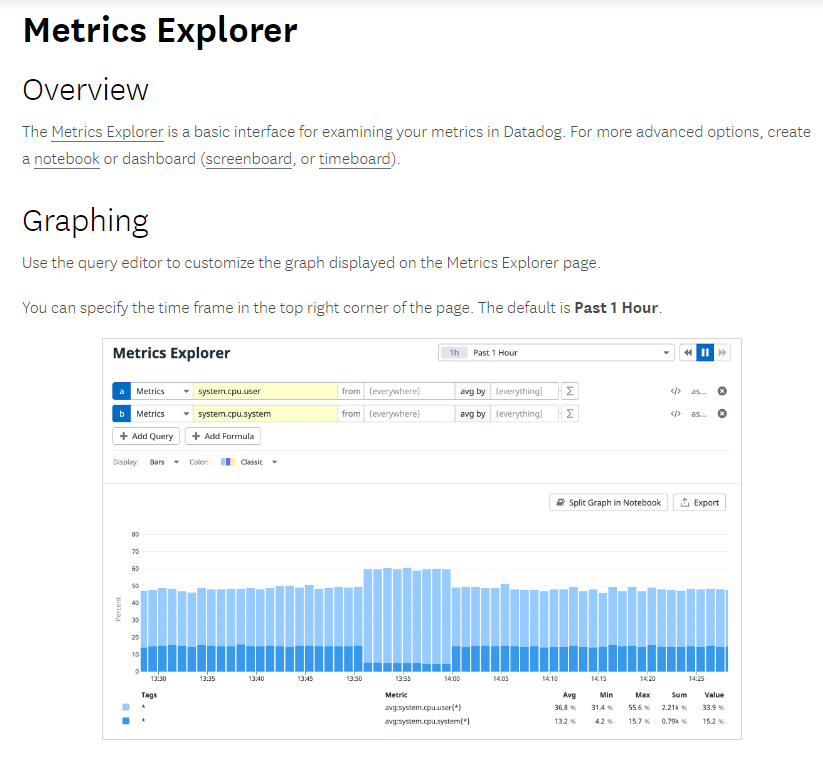Click the (everything) group-by field for query a
The image size is (823, 757).
[x=524, y=391]
